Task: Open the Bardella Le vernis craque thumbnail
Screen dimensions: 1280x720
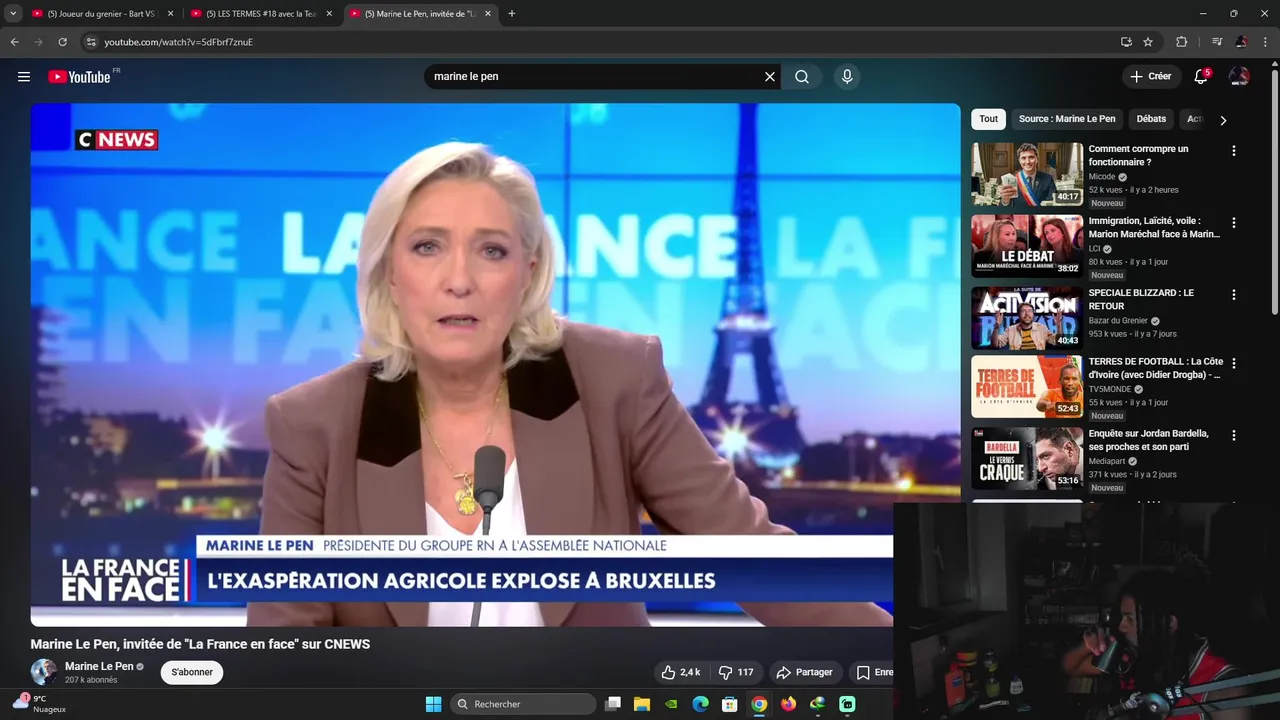Action: [1027, 459]
